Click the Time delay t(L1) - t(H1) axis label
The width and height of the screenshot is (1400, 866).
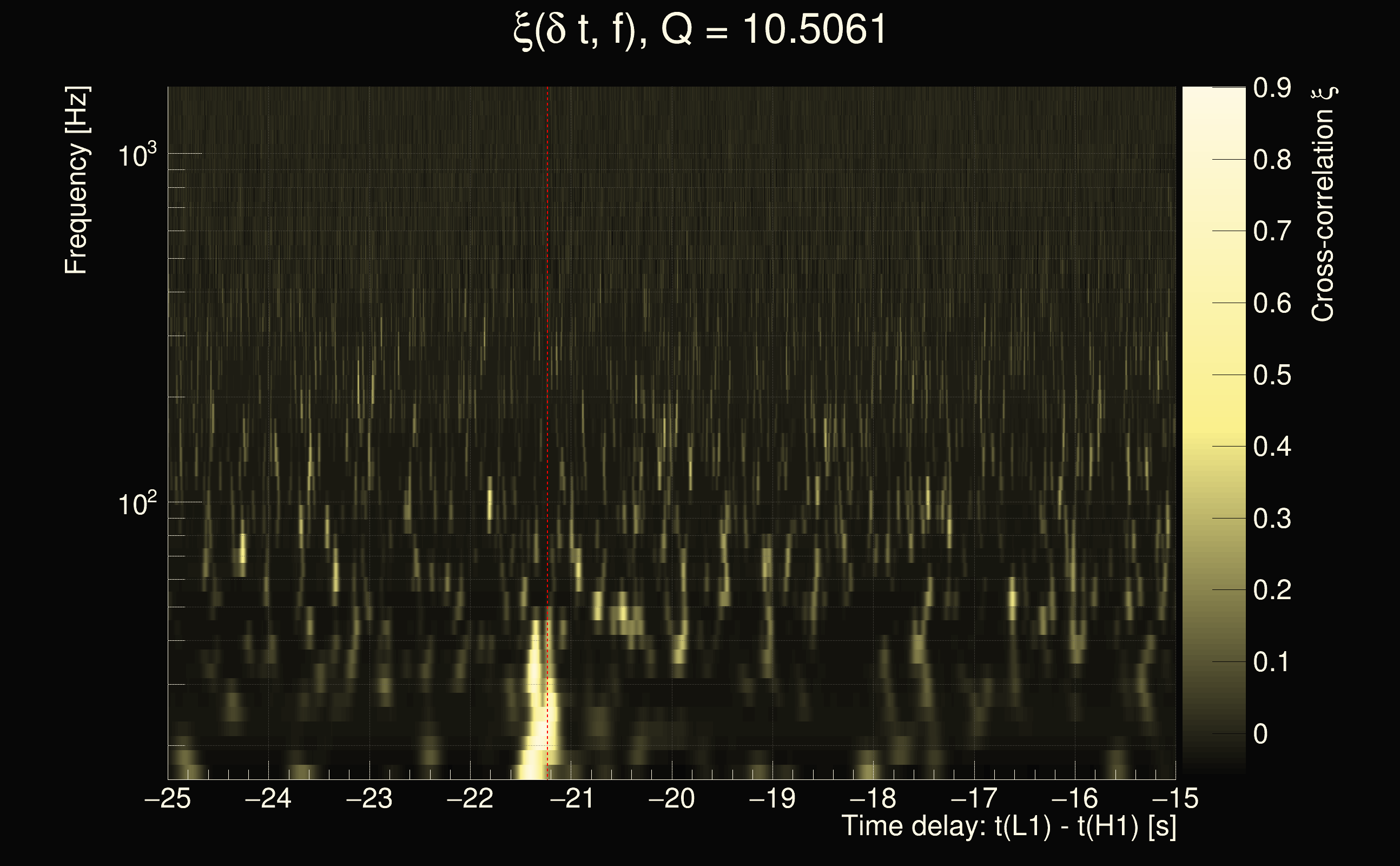pyautogui.click(x=1008, y=826)
